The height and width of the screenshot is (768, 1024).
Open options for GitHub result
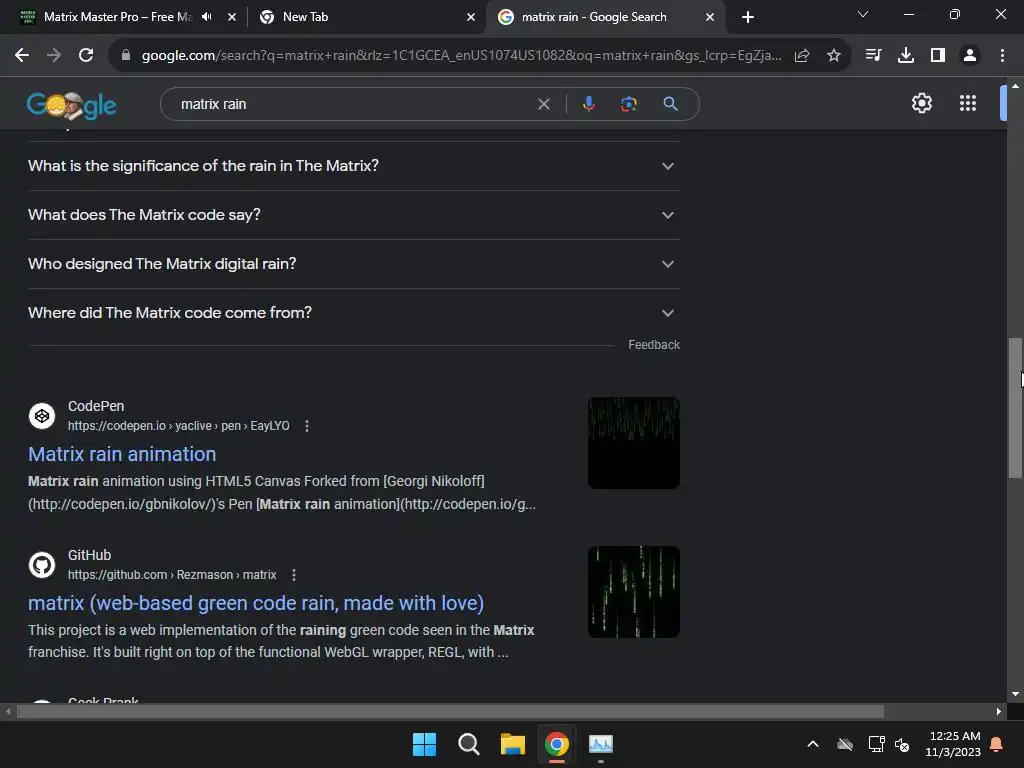coord(294,575)
